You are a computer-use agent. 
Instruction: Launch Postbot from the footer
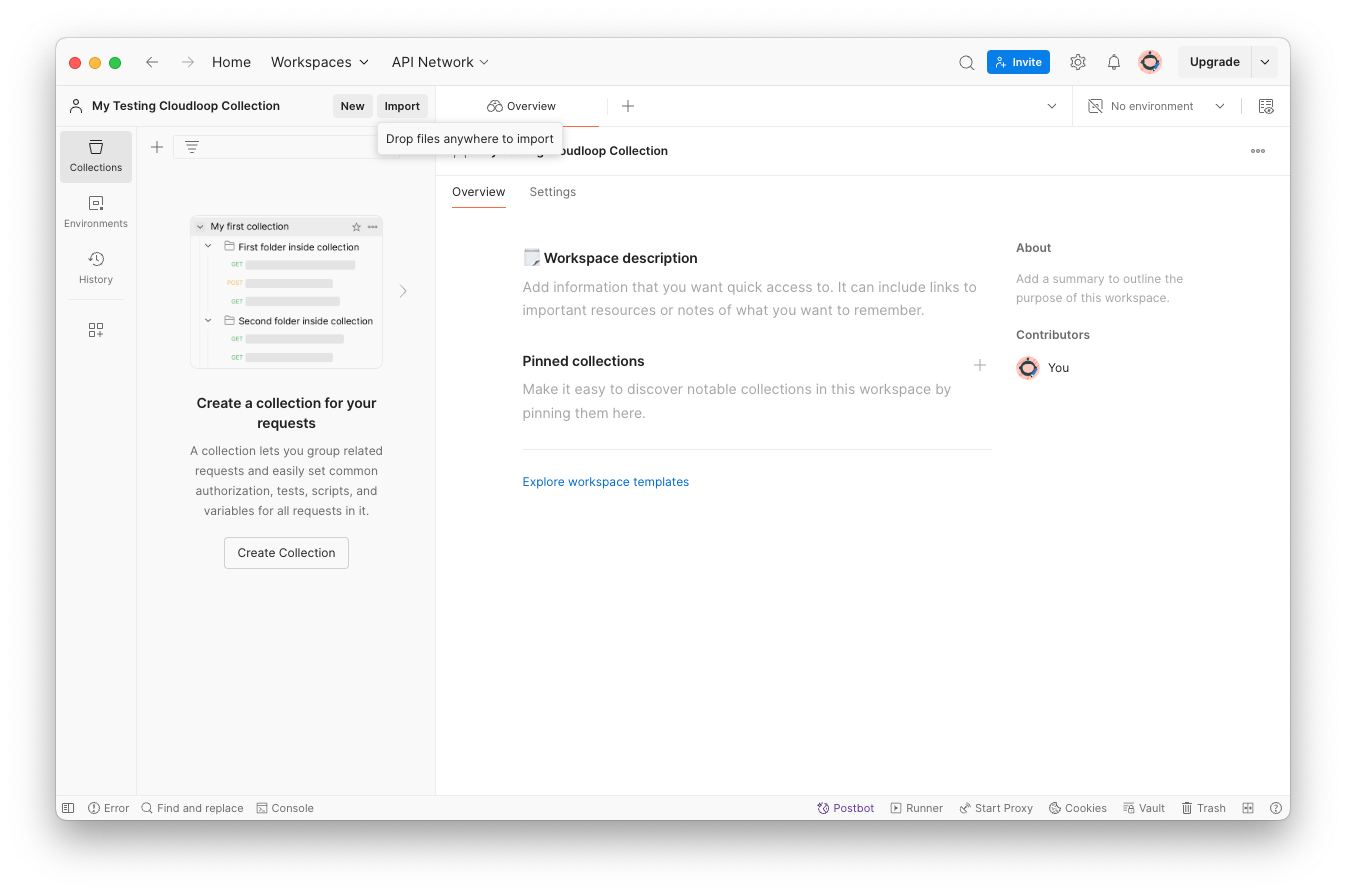[846, 808]
